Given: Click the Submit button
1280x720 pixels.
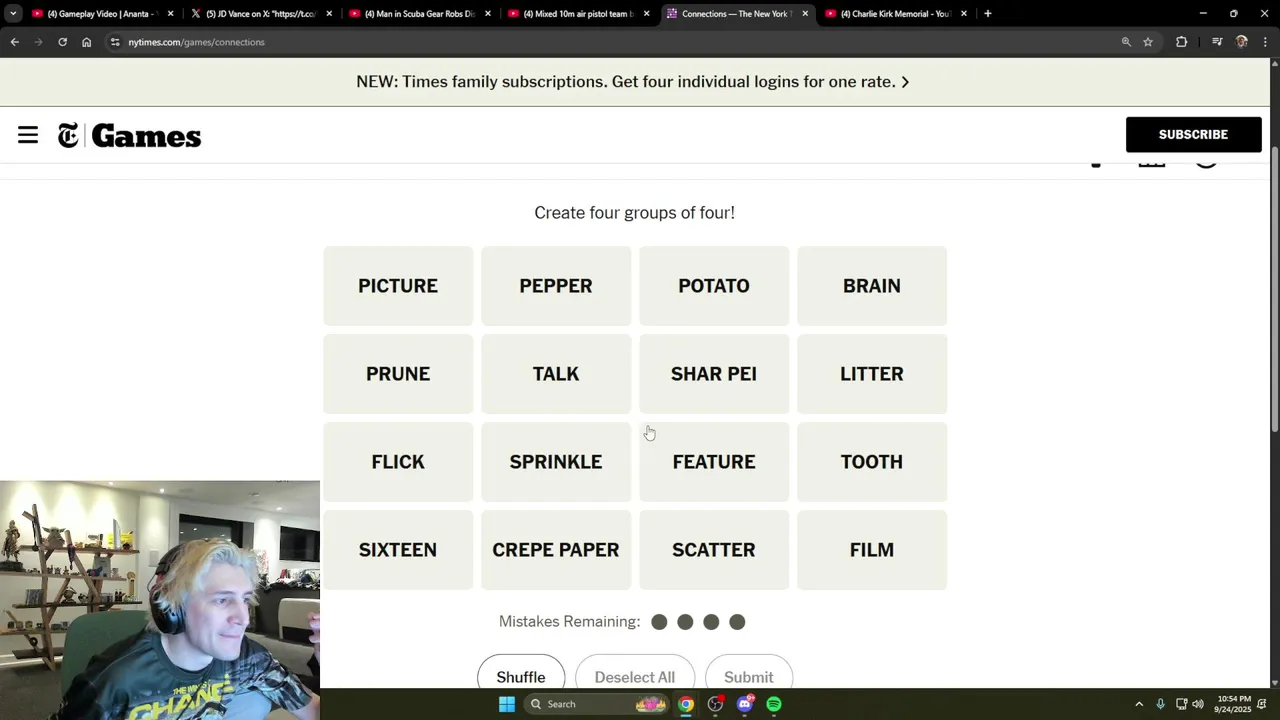Looking at the screenshot, I should [749, 677].
